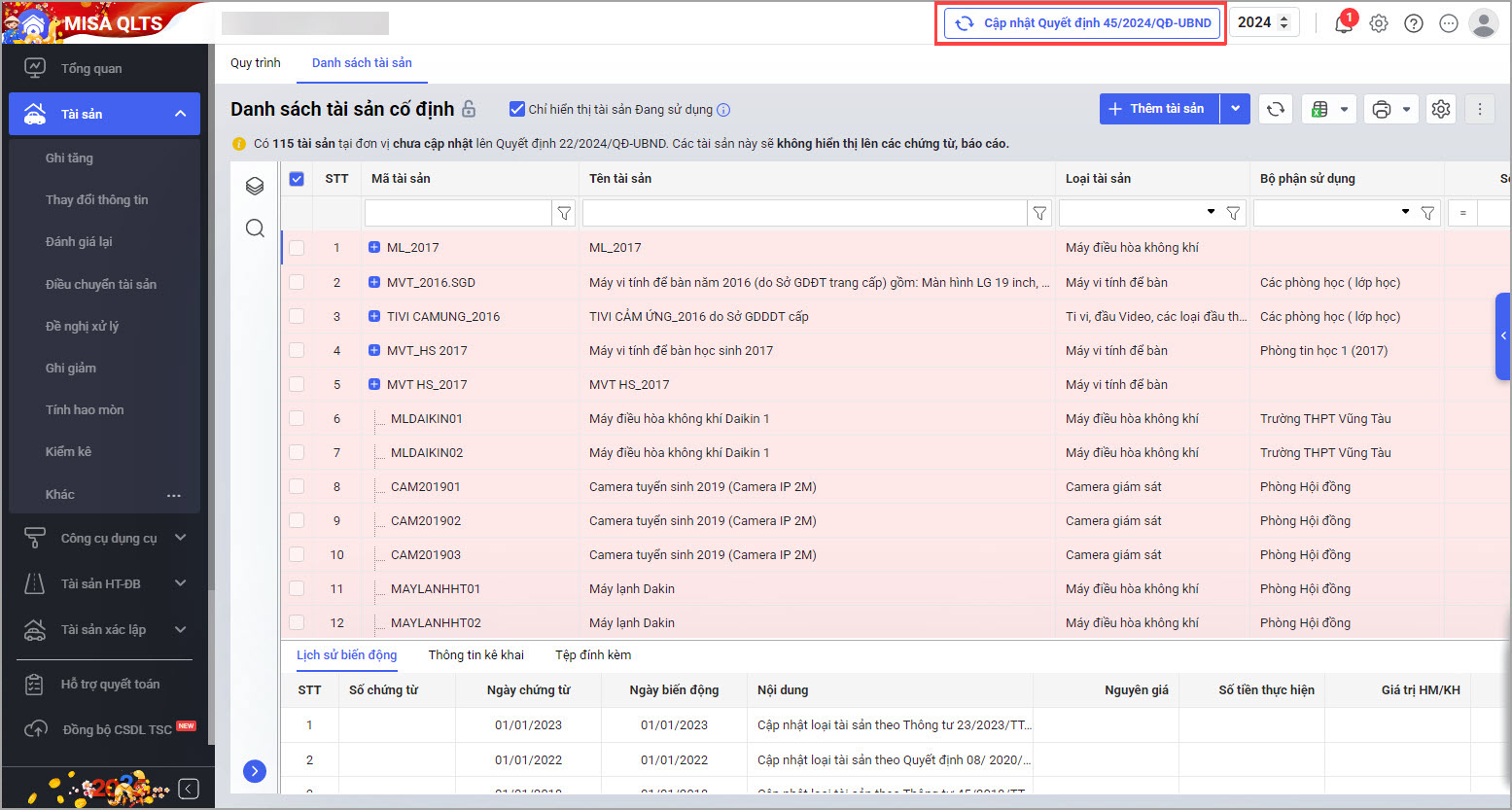Click the refresh asset list icon

coord(1276,109)
